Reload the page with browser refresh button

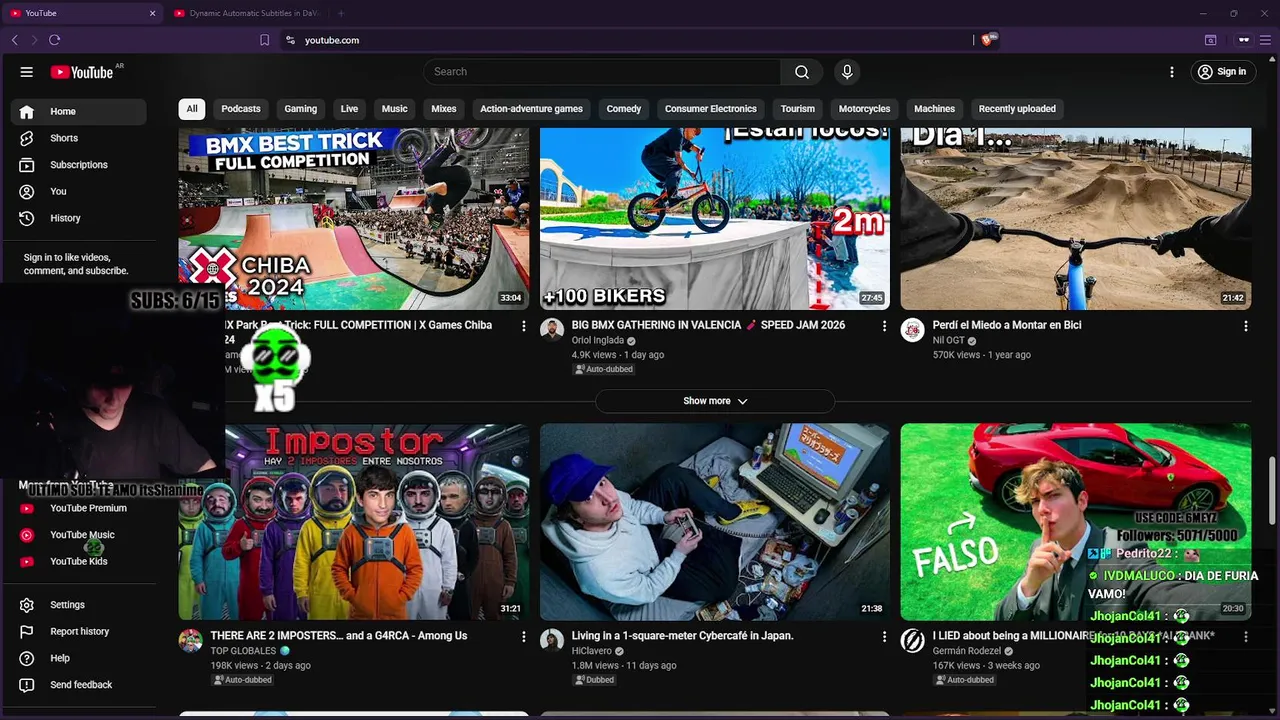[x=54, y=40]
